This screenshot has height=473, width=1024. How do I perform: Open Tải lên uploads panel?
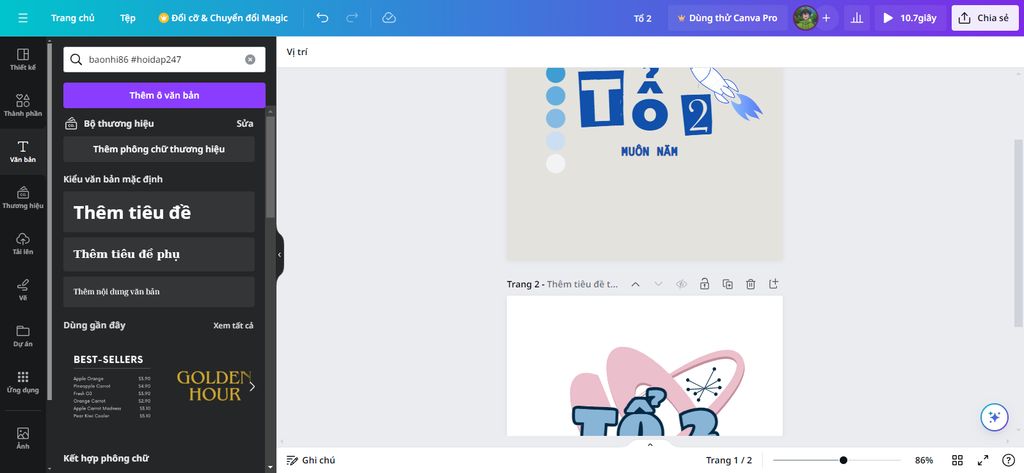click(23, 243)
